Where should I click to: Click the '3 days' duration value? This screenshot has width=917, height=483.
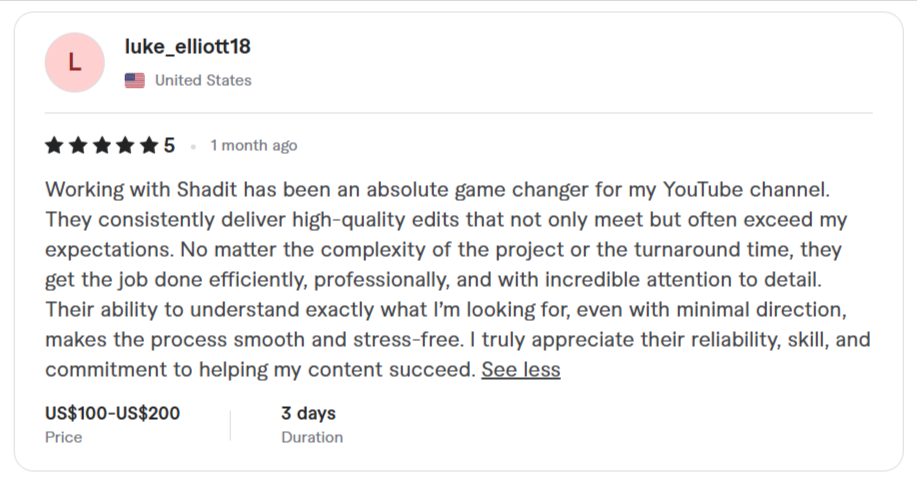pos(308,413)
